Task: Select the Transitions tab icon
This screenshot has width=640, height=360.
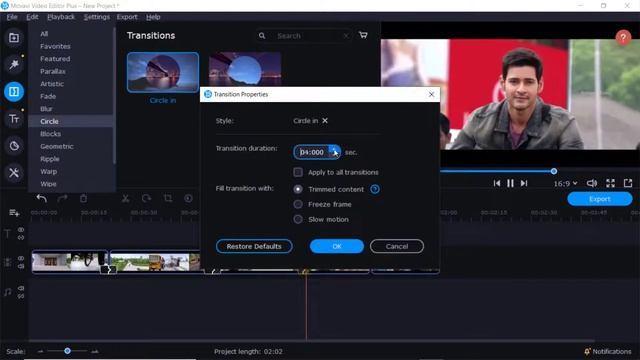Action: 14,91
